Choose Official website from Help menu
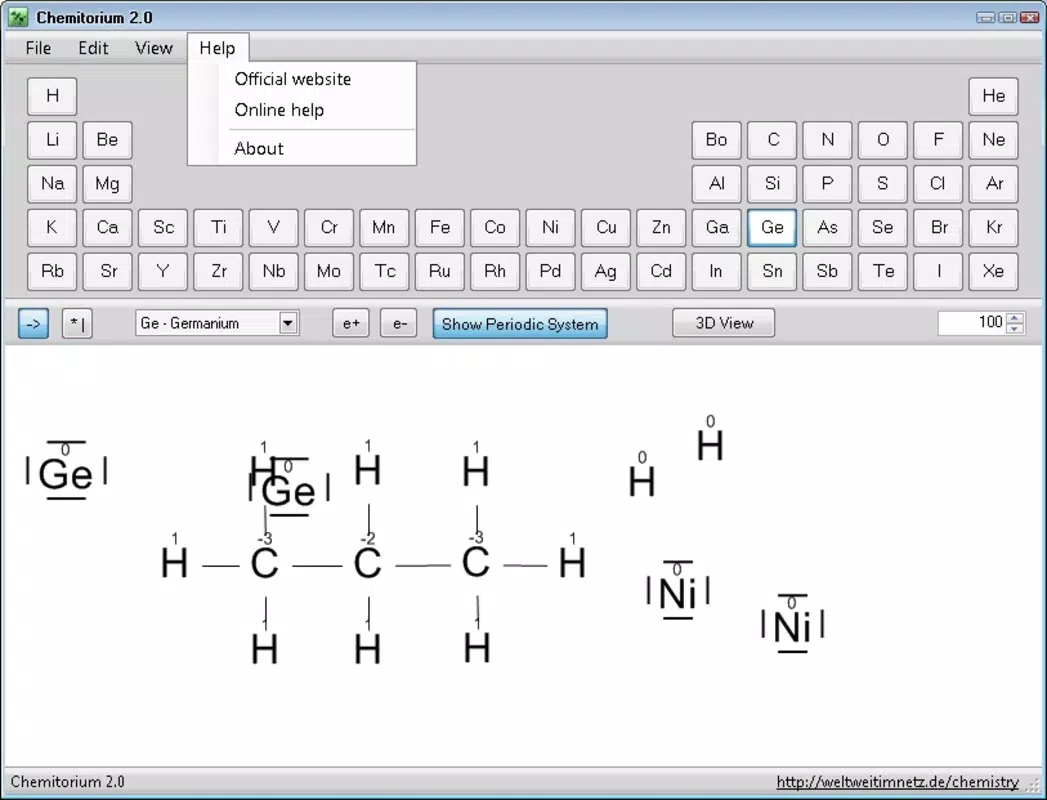This screenshot has width=1047, height=800. point(292,79)
